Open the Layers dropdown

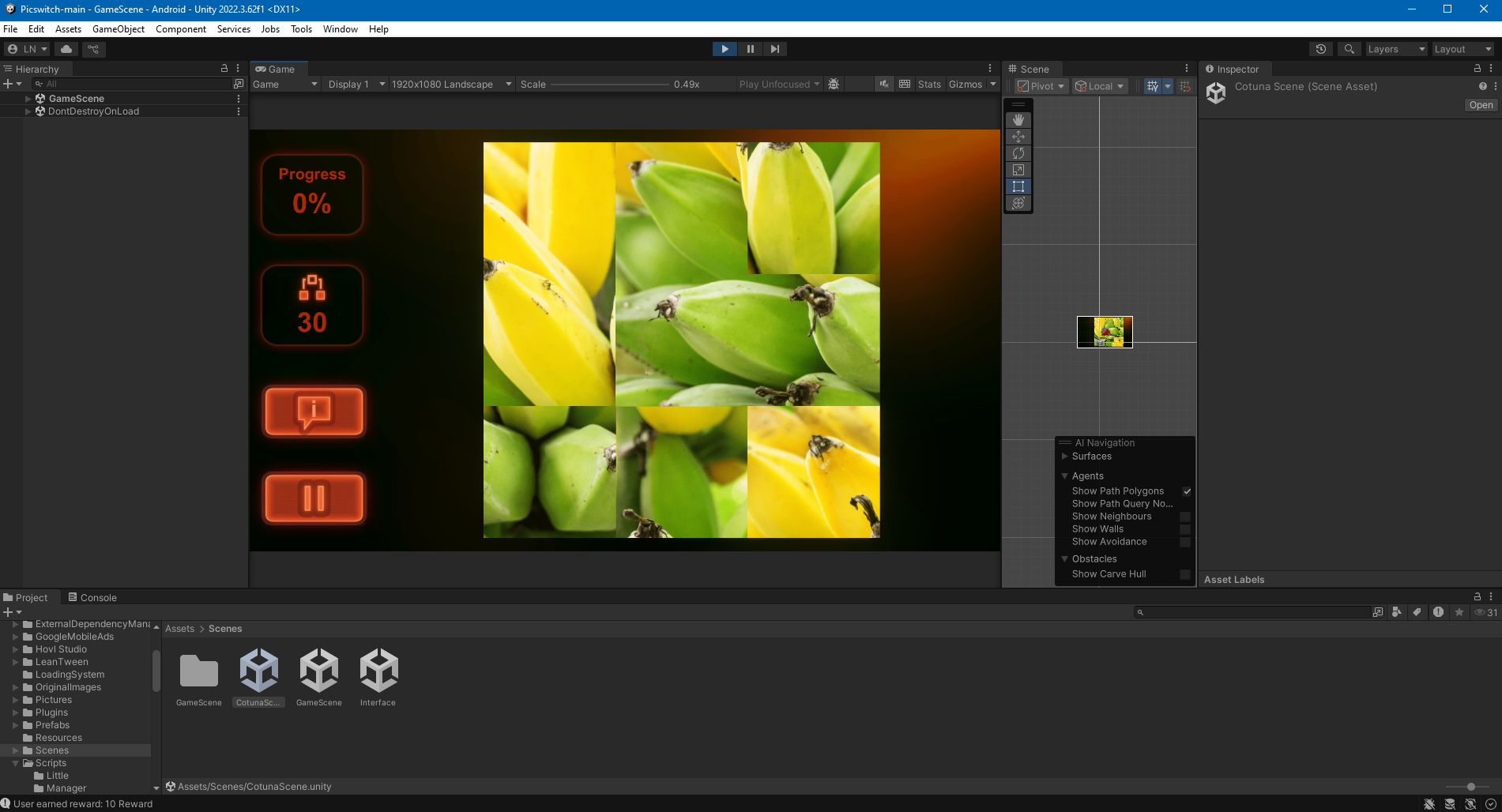(1396, 49)
